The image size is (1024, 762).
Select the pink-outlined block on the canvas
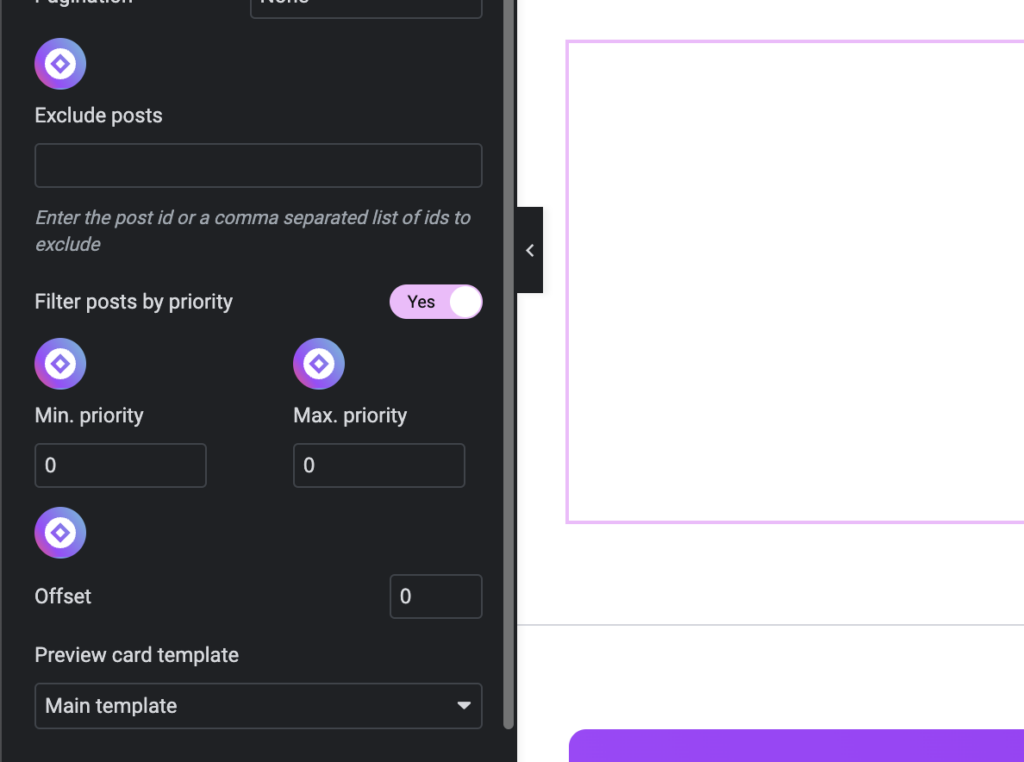[x=795, y=282]
